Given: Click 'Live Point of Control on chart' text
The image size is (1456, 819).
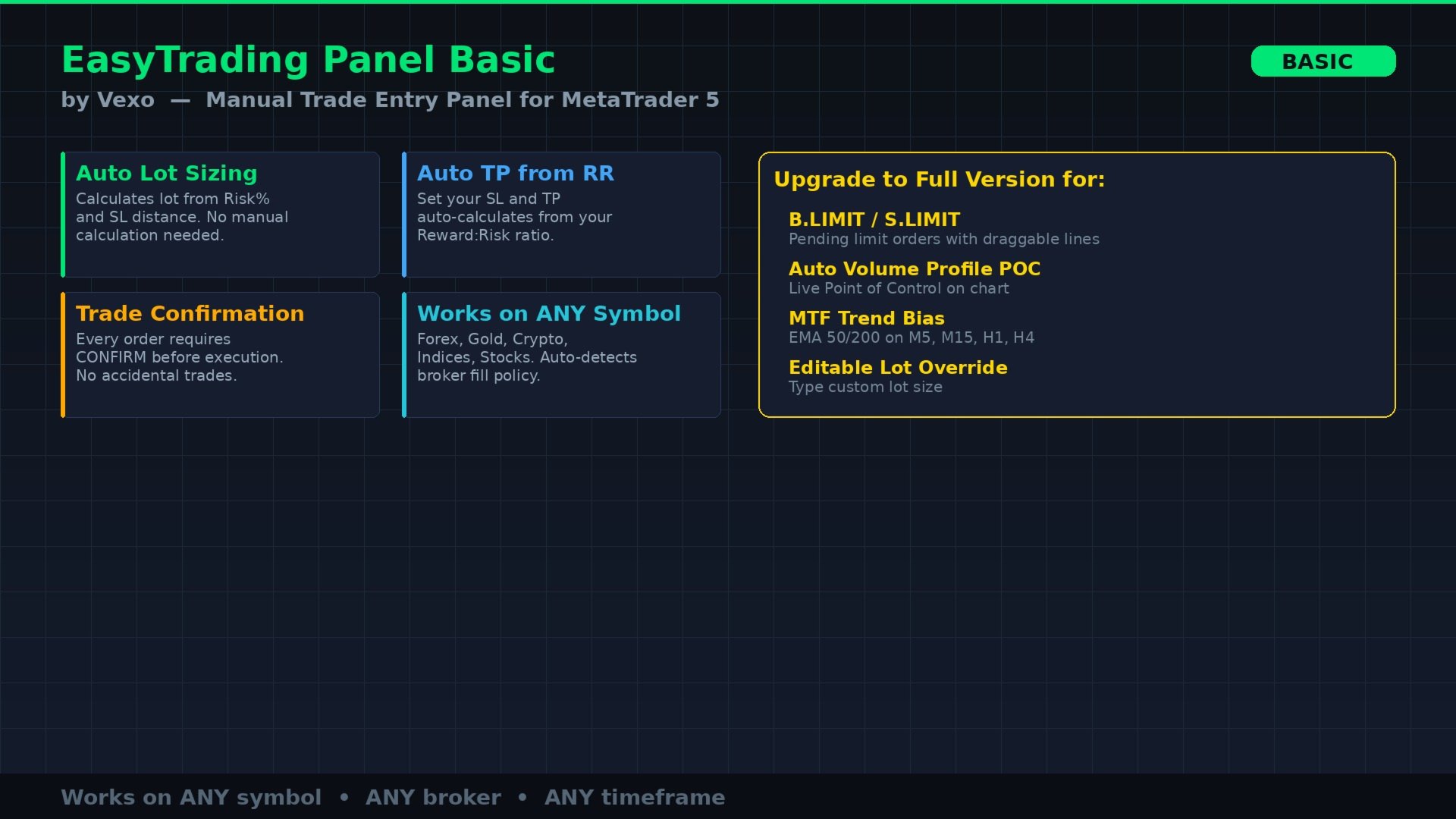Looking at the screenshot, I should point(899,289).
